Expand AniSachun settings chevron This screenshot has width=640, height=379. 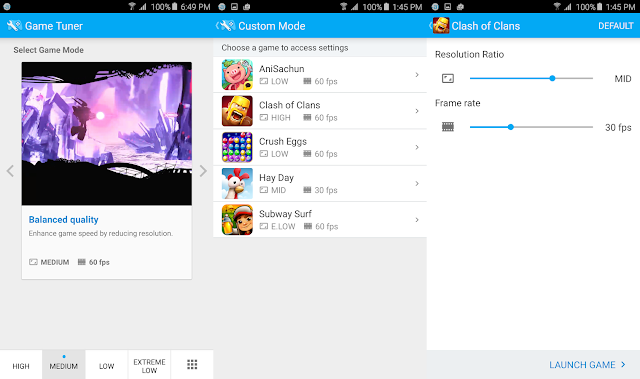tap(417, 75)
